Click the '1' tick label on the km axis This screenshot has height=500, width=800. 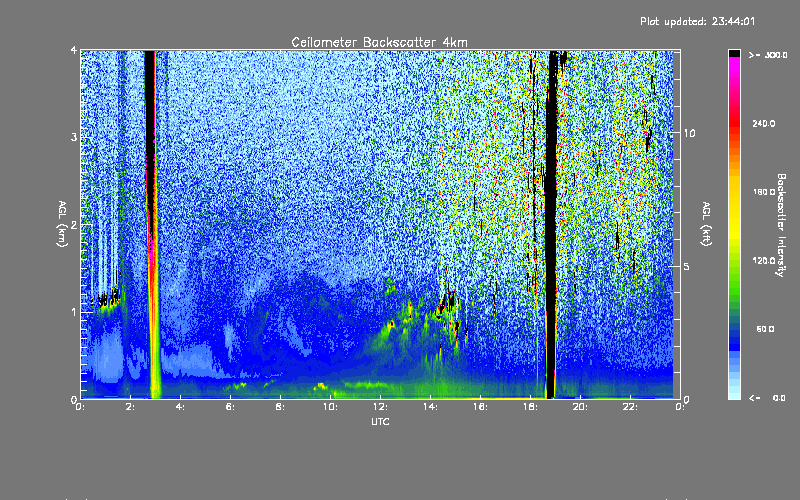pos(74,312)
